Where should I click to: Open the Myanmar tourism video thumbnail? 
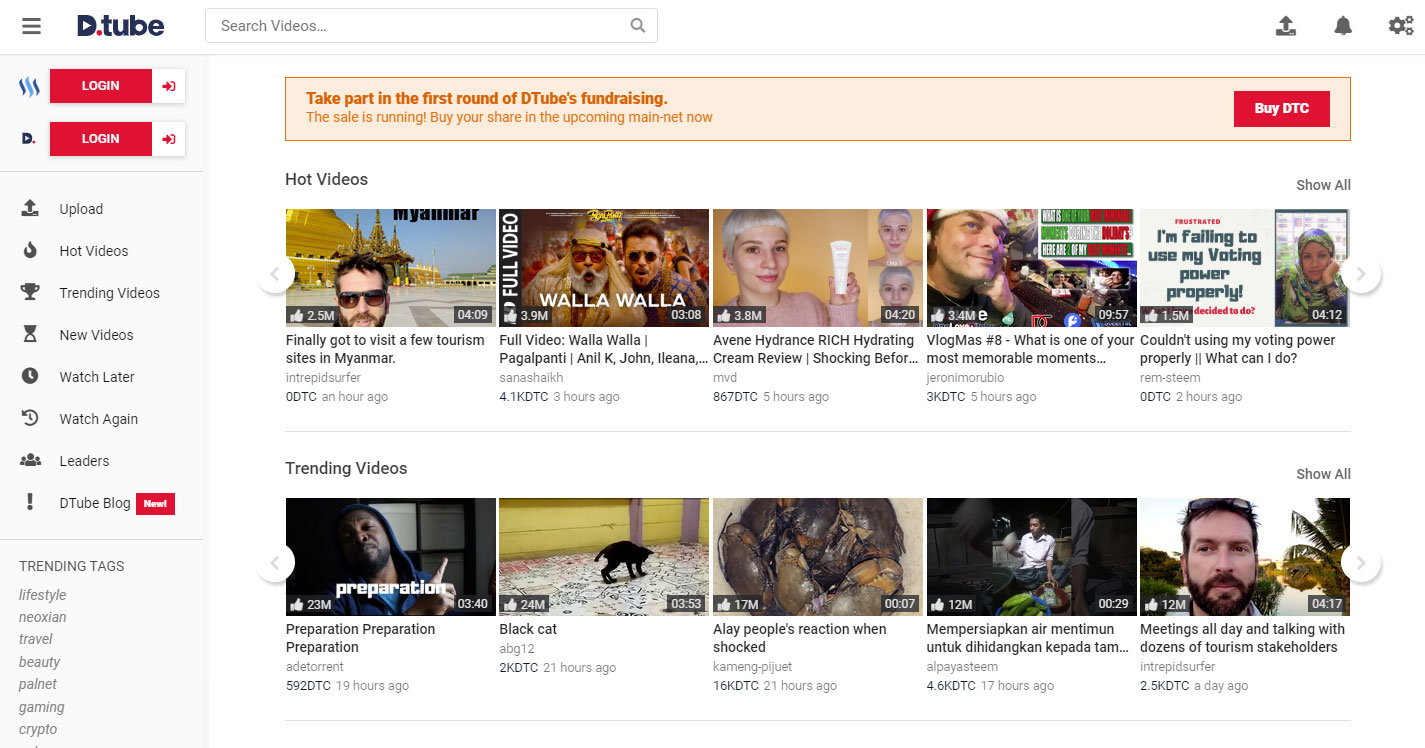(x=391, y=268)
